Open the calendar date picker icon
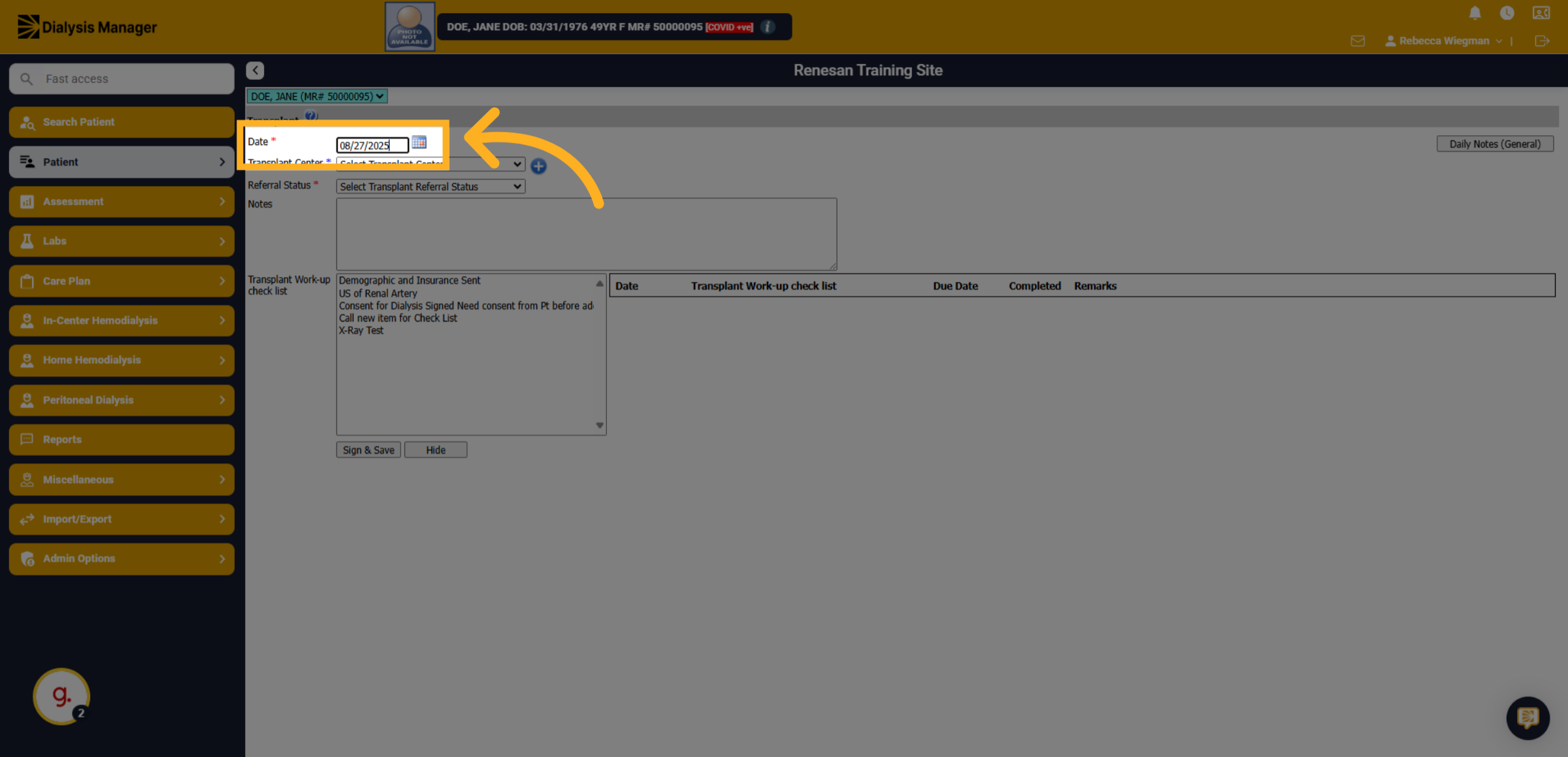The image size is (1568, 757). click(x=419, y=142)
